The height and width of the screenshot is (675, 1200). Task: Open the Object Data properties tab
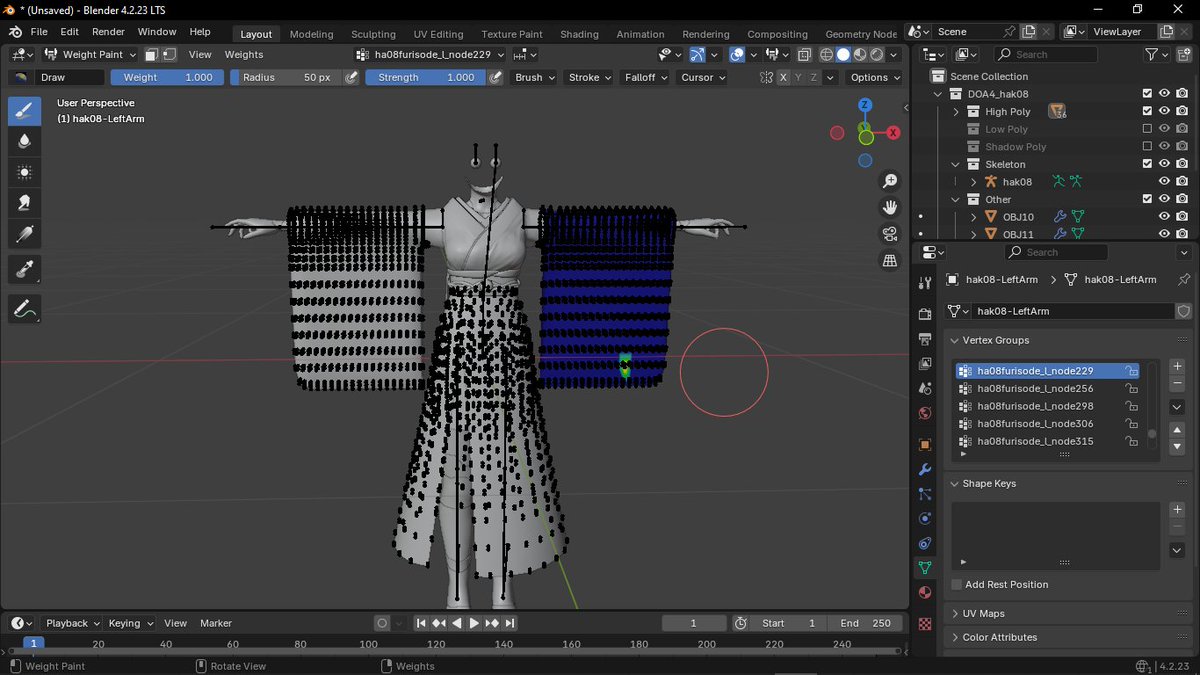[925, 567]
